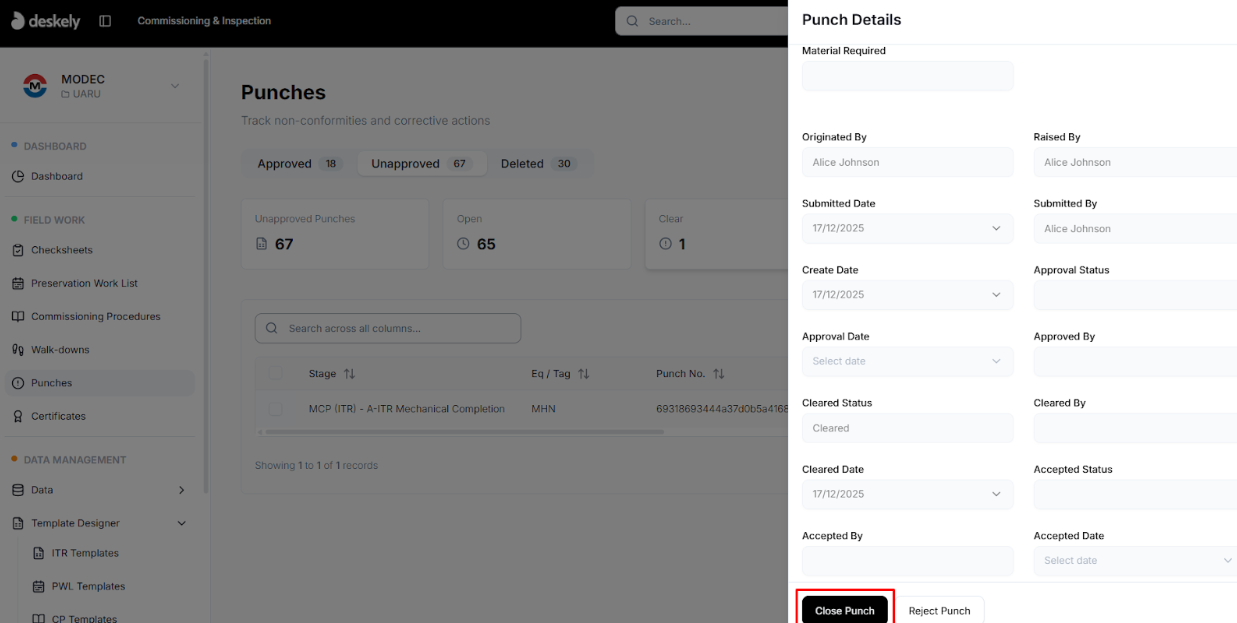Switch to the Deleted tab
This screenshot has height=623, width=1237.
click(x=537, y=164)
